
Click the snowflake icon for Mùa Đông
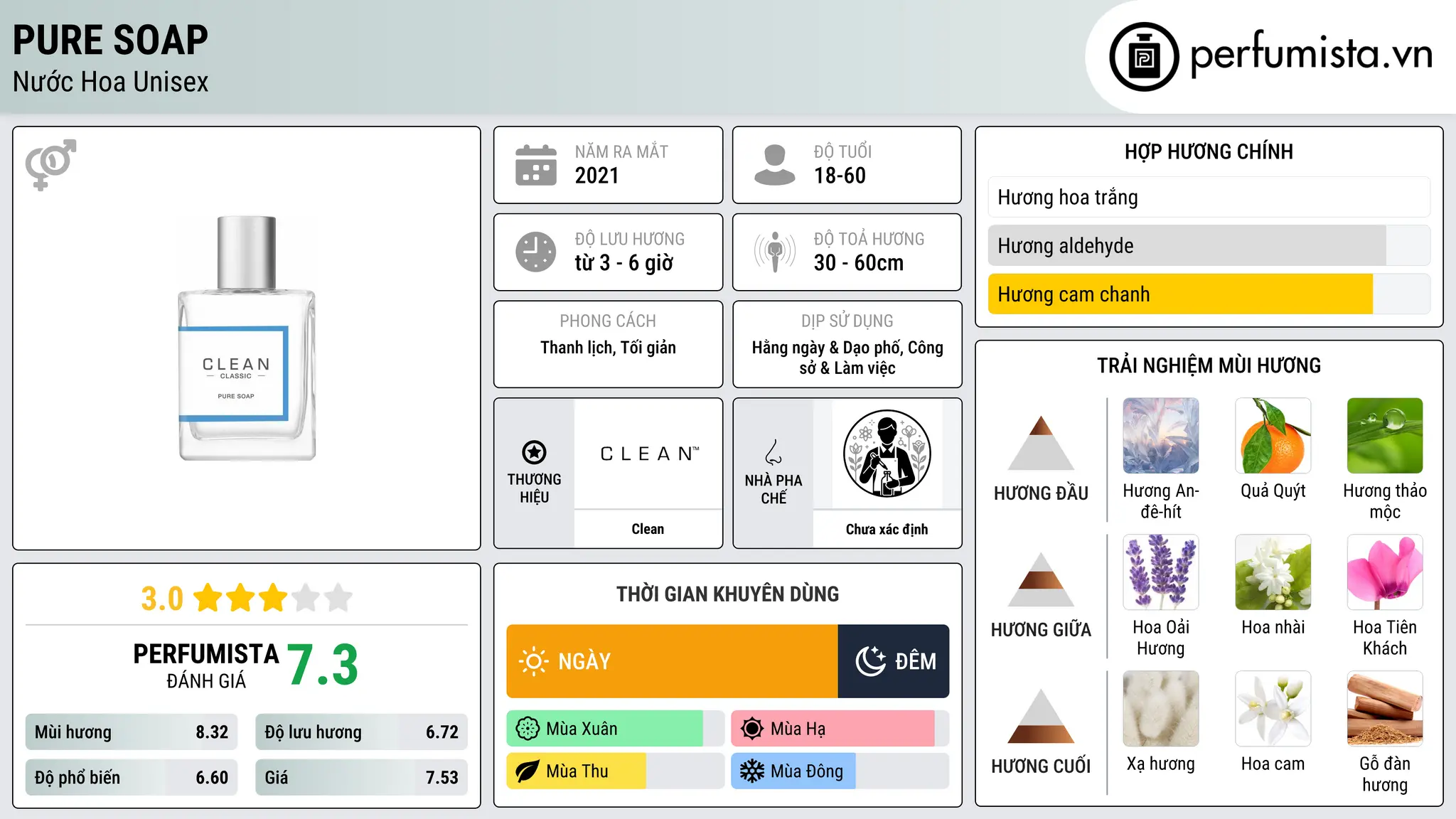(x=752, y=771)
